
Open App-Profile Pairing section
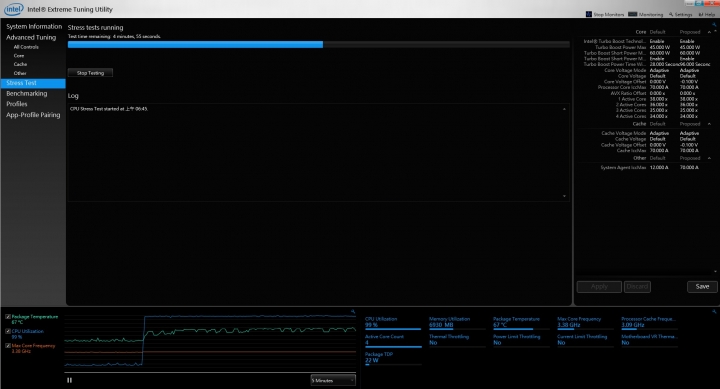33,115
